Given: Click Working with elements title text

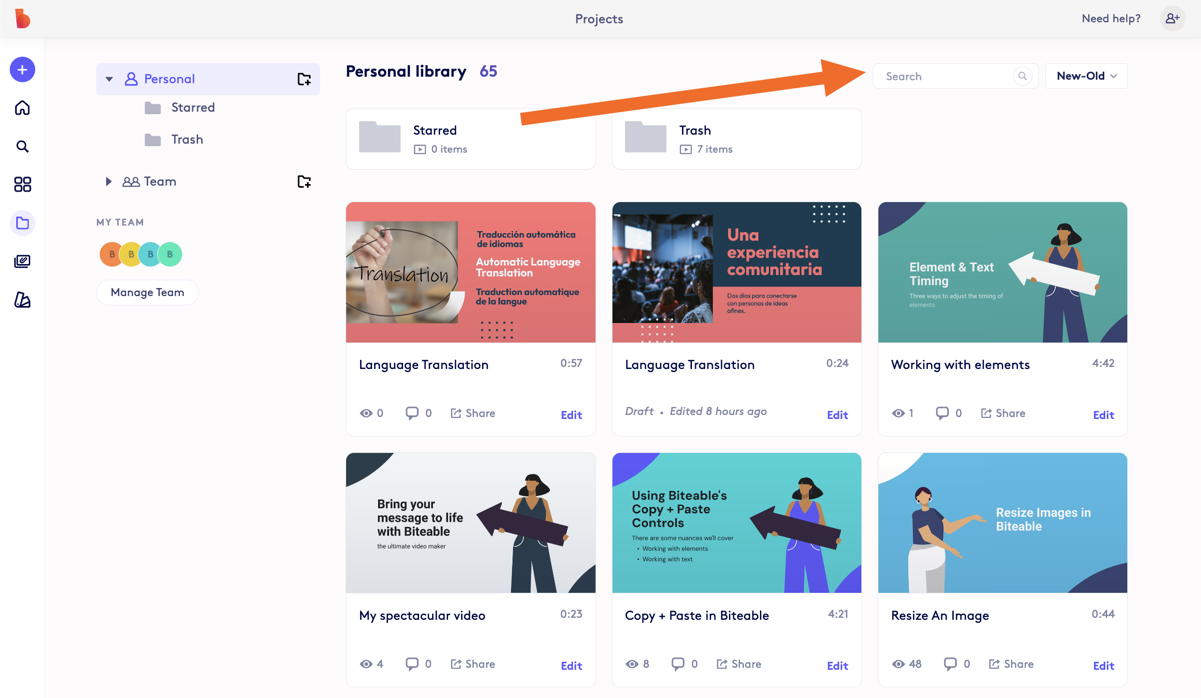Looking at the screenshot, I should 960,365.
